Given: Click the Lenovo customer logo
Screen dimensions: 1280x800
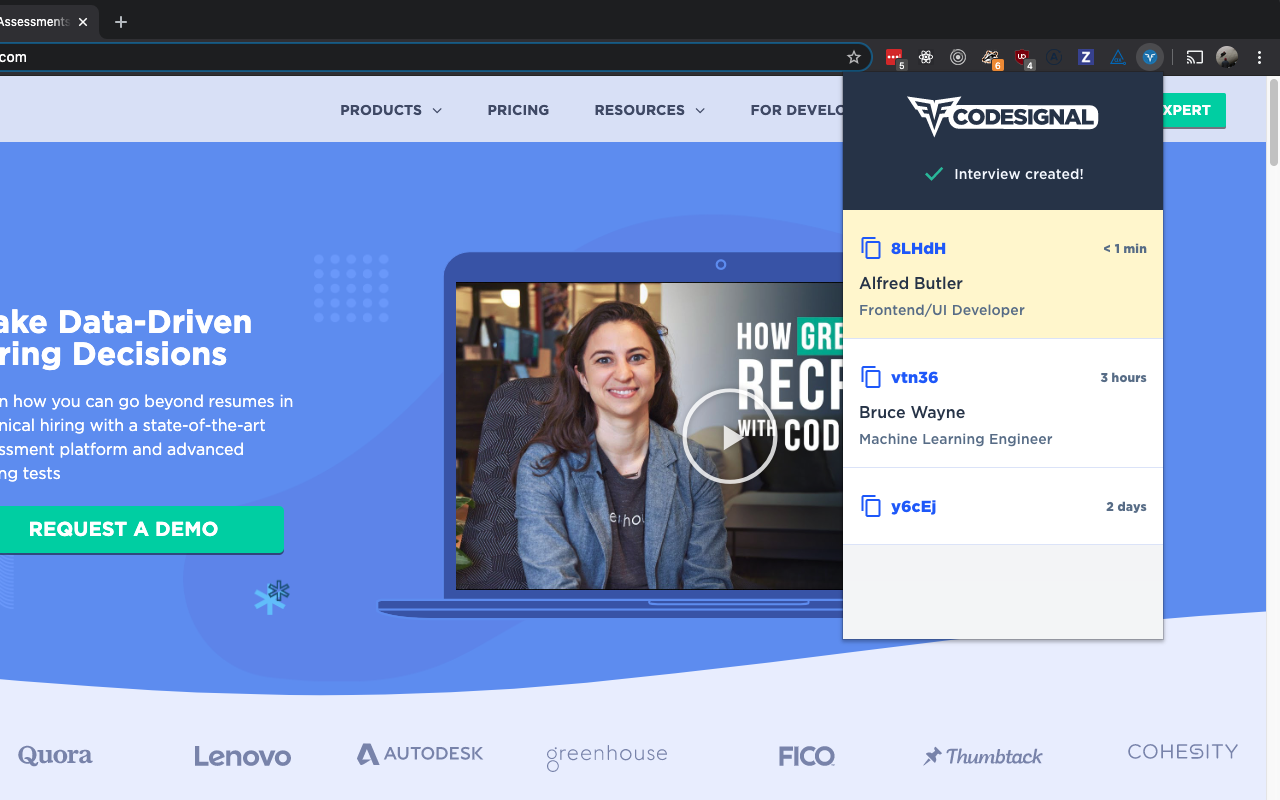Looking at the screenshot, I should coord(243,756).
